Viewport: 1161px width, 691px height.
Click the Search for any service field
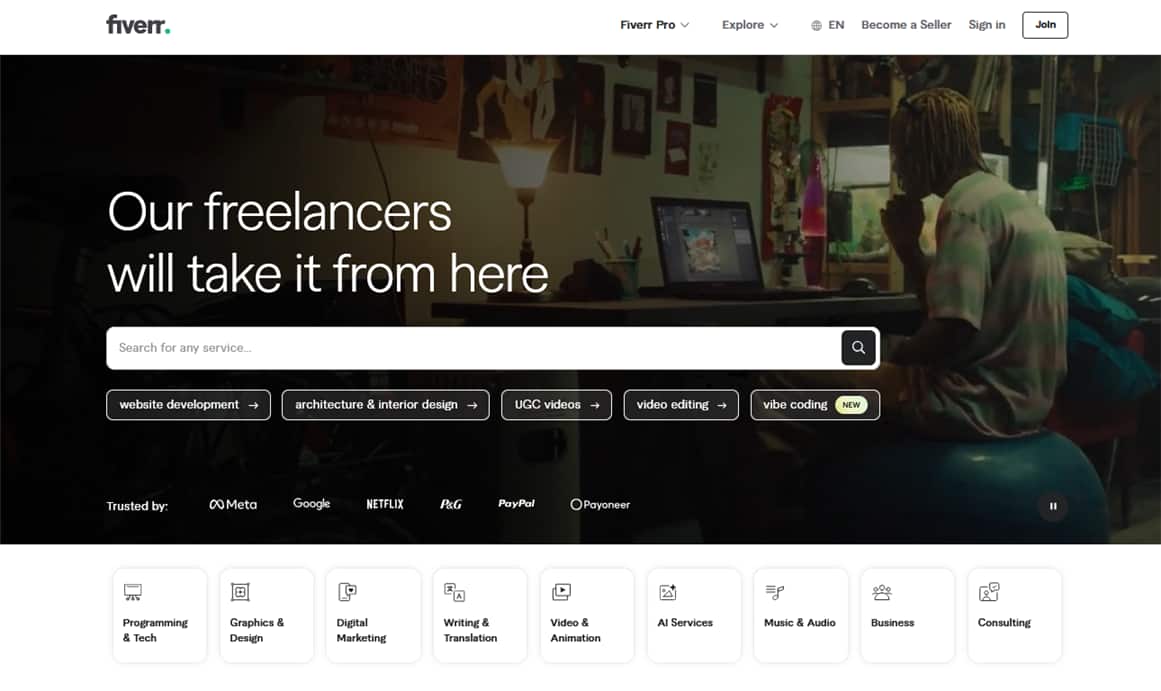[x=472, y=348]
